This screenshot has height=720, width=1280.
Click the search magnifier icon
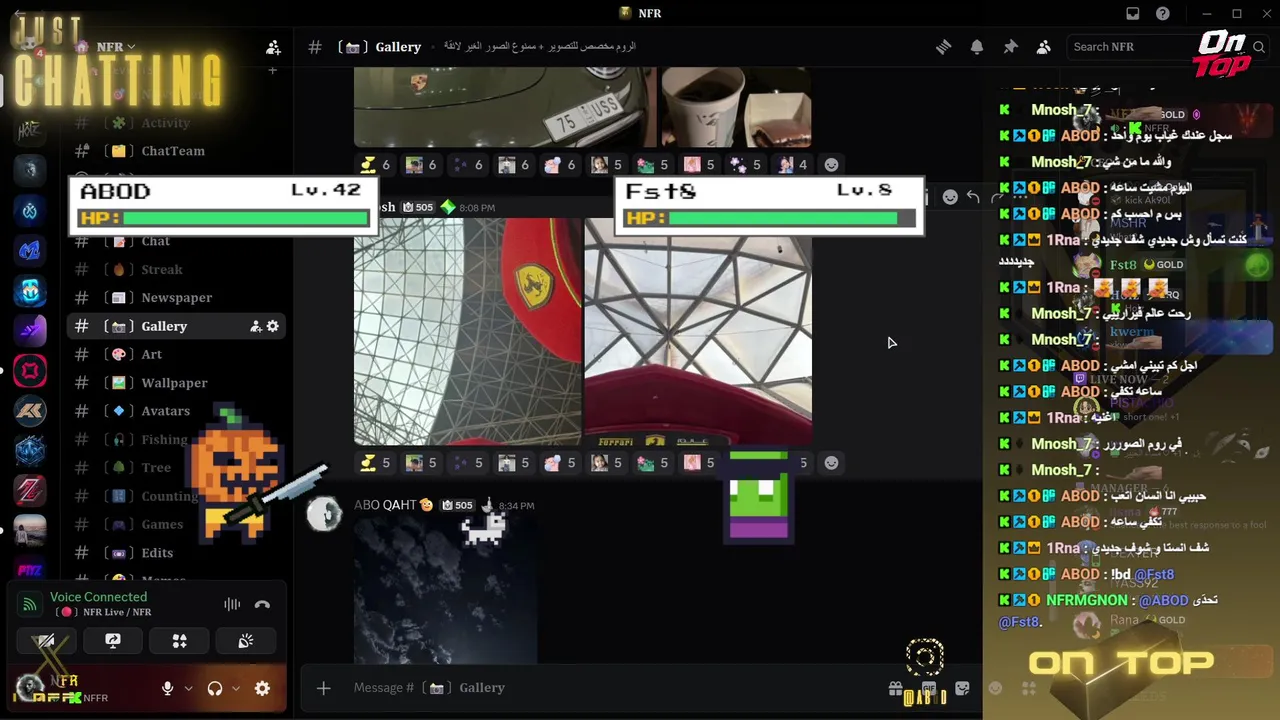tap(1258, 47)
